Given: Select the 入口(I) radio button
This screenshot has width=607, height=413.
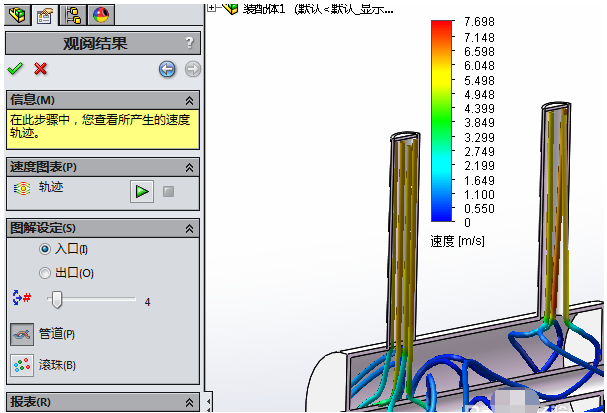Looking at the screenshot, I should point(45,249).
